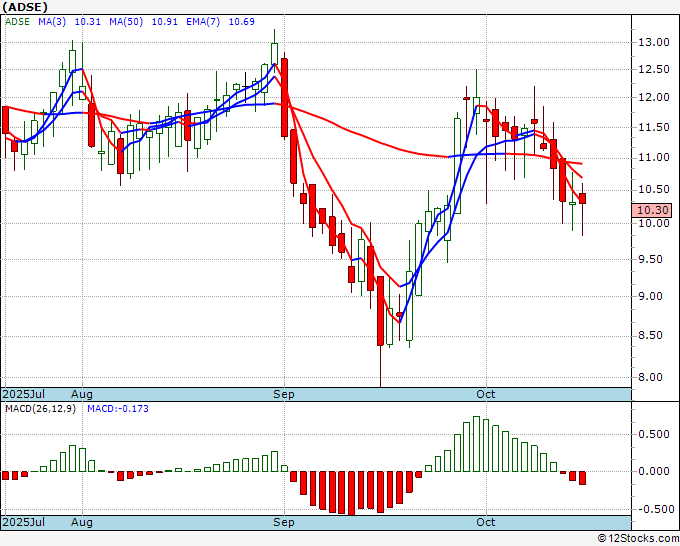Image resolution: width=680 pixels, height=546 pixels.
Task: Click 2025Jul on the MACD panel axis
Action: tap(24, 522)
